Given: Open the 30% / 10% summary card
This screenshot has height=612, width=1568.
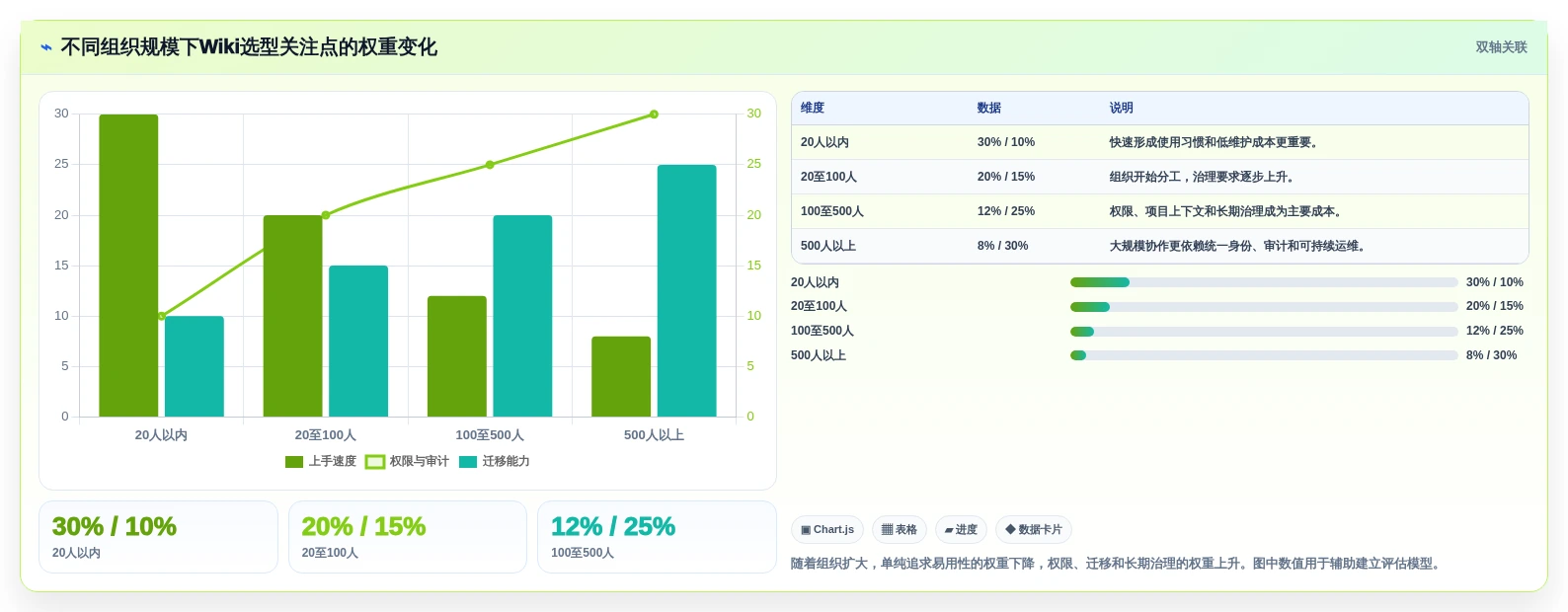Looking at the screenshot, I should (x=158, y=537).
